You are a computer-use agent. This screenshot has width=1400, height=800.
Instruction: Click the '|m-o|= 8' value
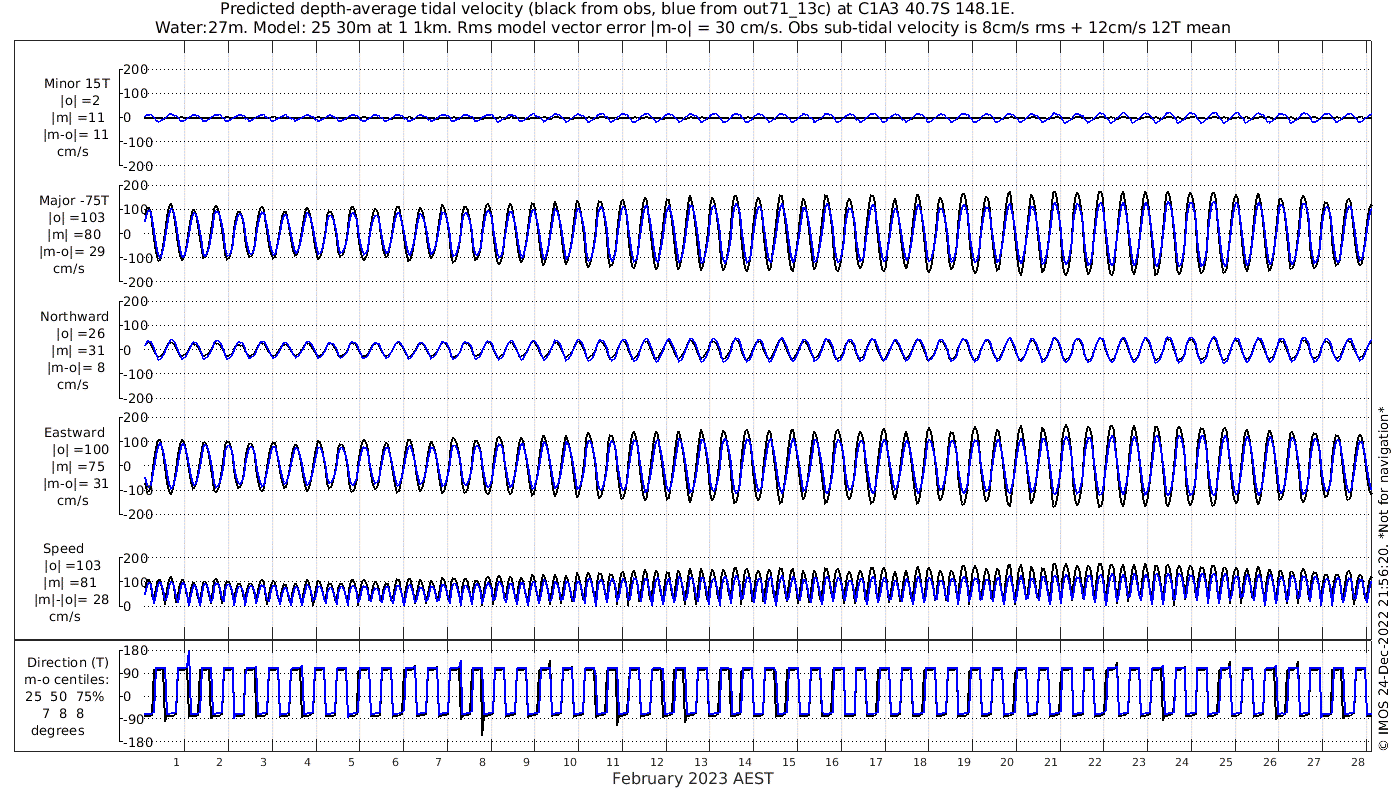[x=76, y=368]
